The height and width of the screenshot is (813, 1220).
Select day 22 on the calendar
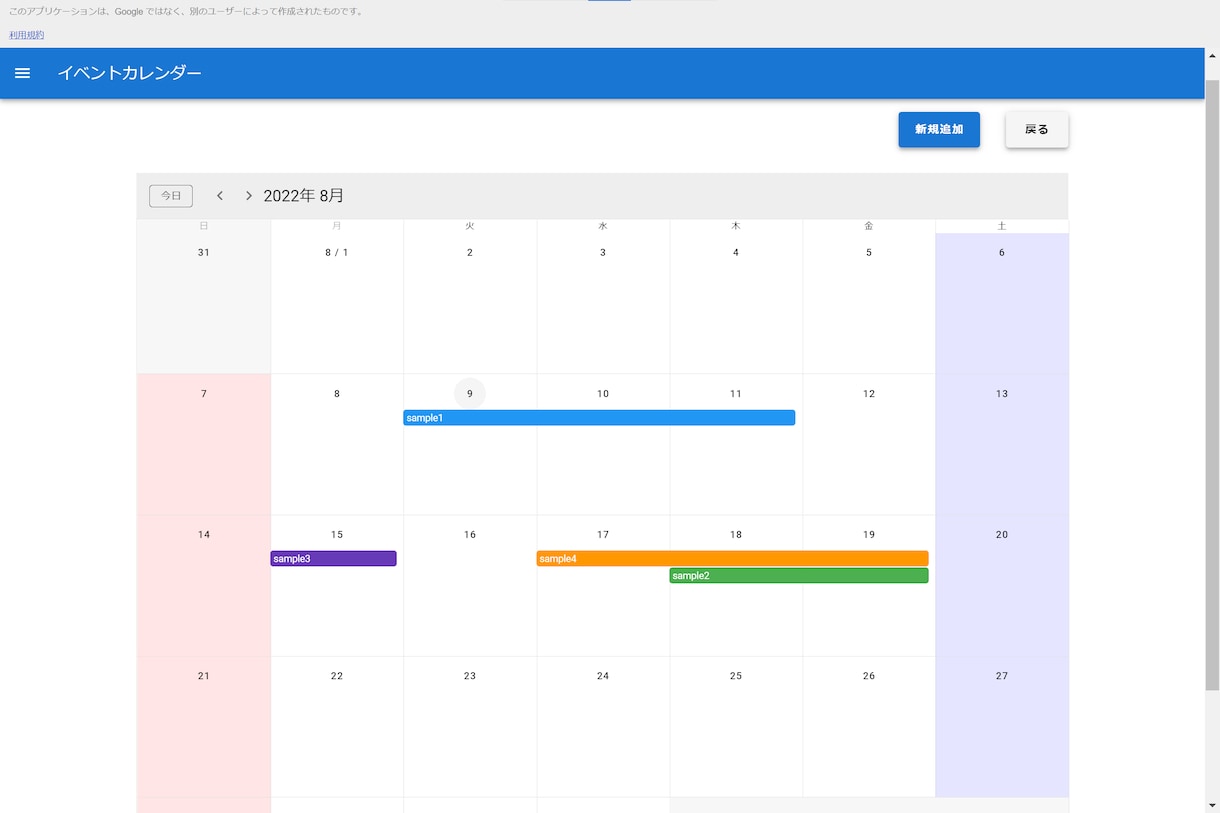pyautogui.click(x=337, y=676)
